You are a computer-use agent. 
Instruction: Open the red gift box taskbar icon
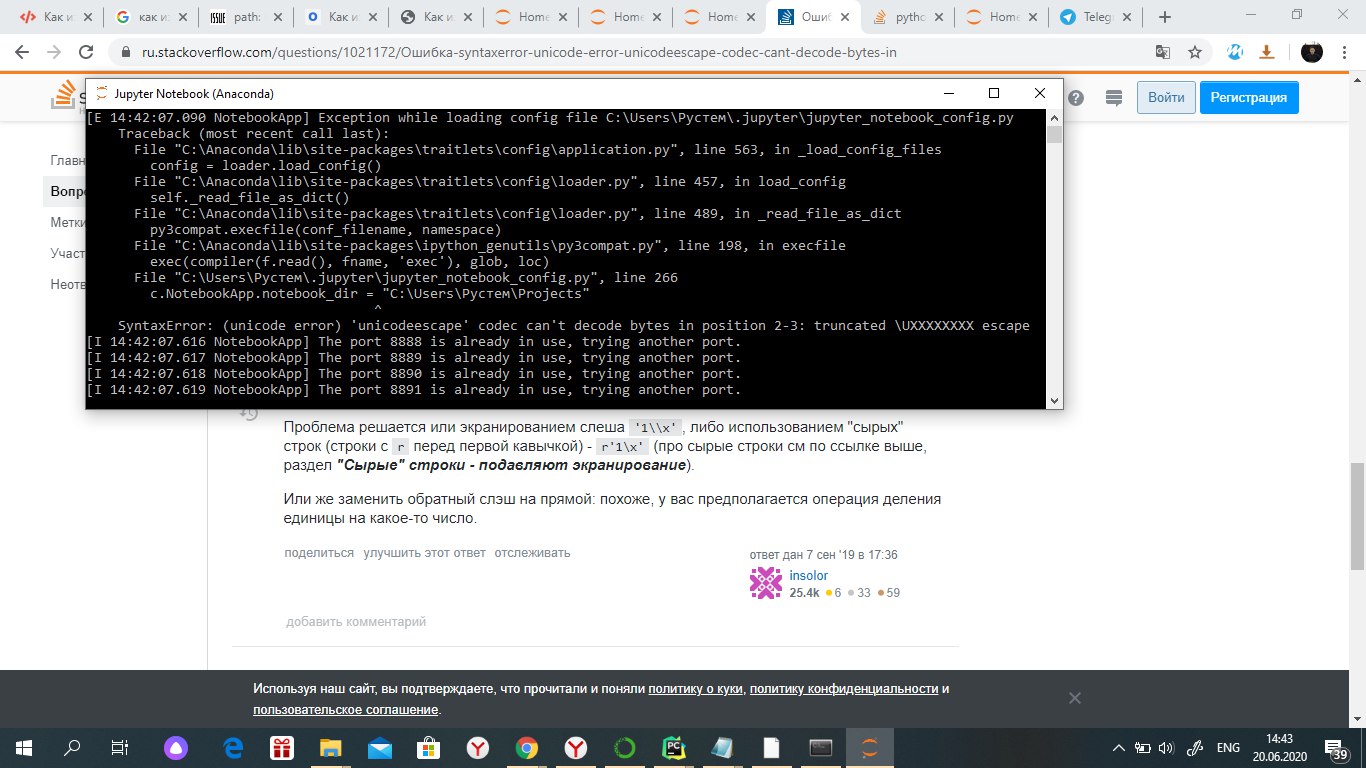pyautogui.click(x=281, y=747)
